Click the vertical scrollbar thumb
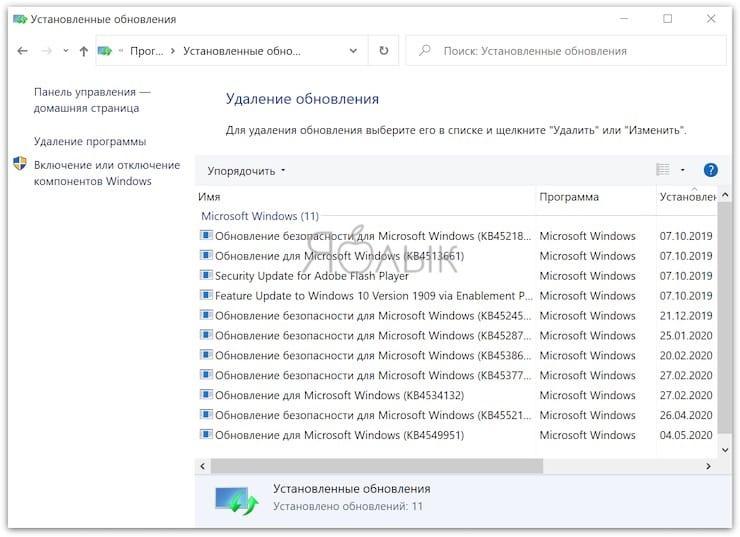 725,317
